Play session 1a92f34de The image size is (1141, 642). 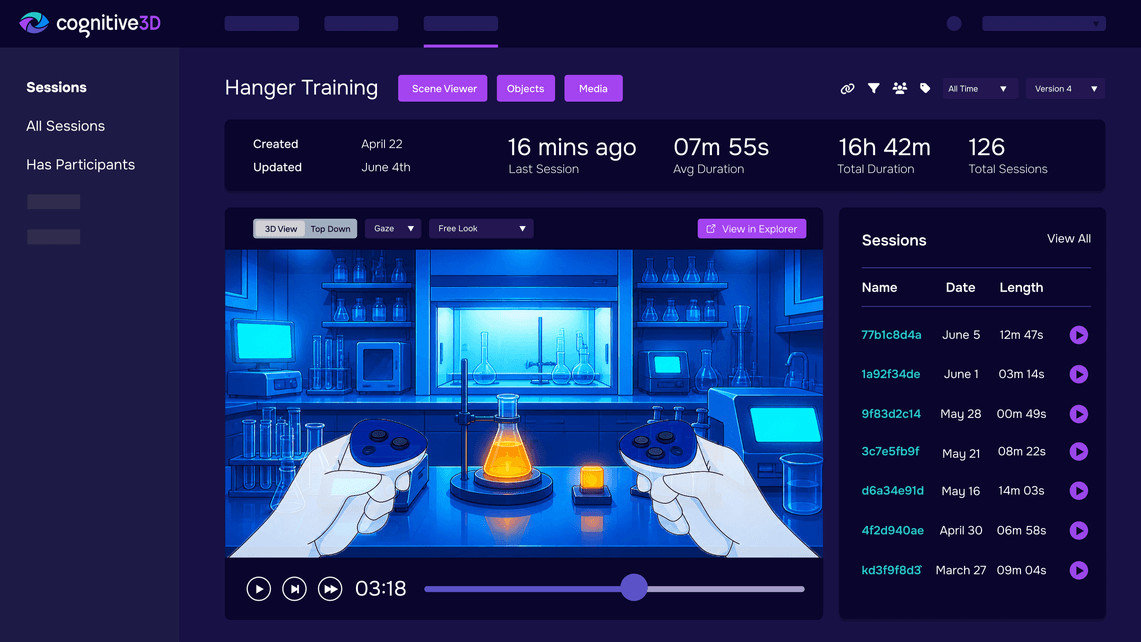click(x=1078, y=374)
